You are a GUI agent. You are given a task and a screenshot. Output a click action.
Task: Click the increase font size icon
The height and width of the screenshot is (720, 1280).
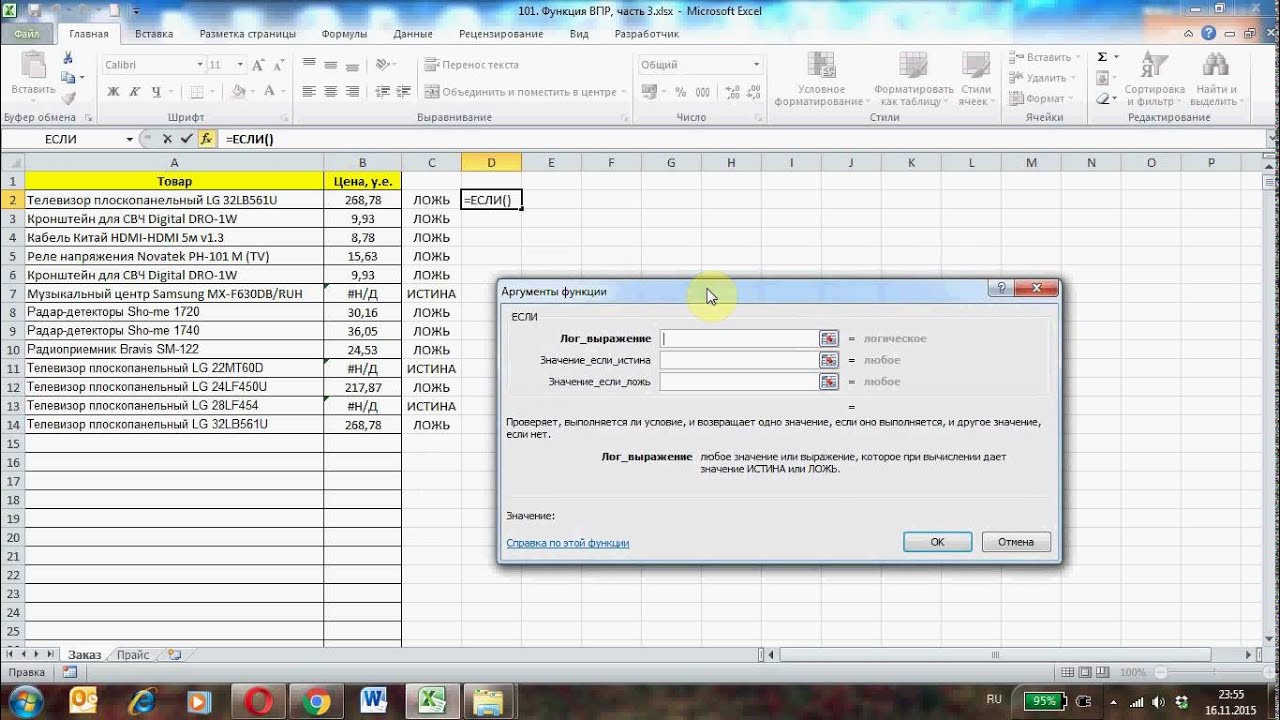(x=259, y=65)
